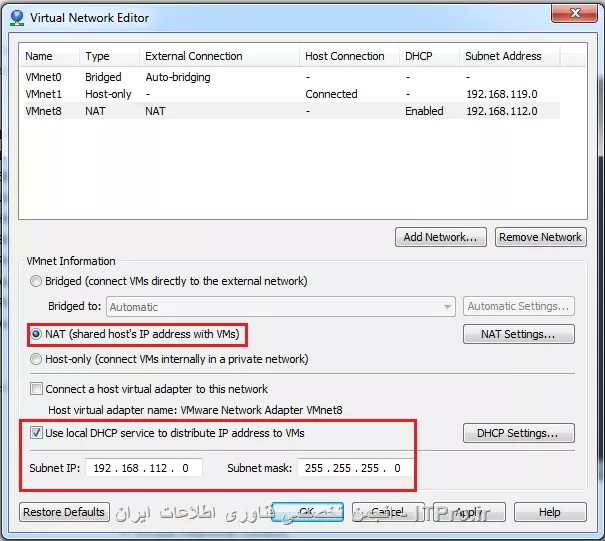
Task: Sort by External Connection column header
Action: [x=219, y=56]
